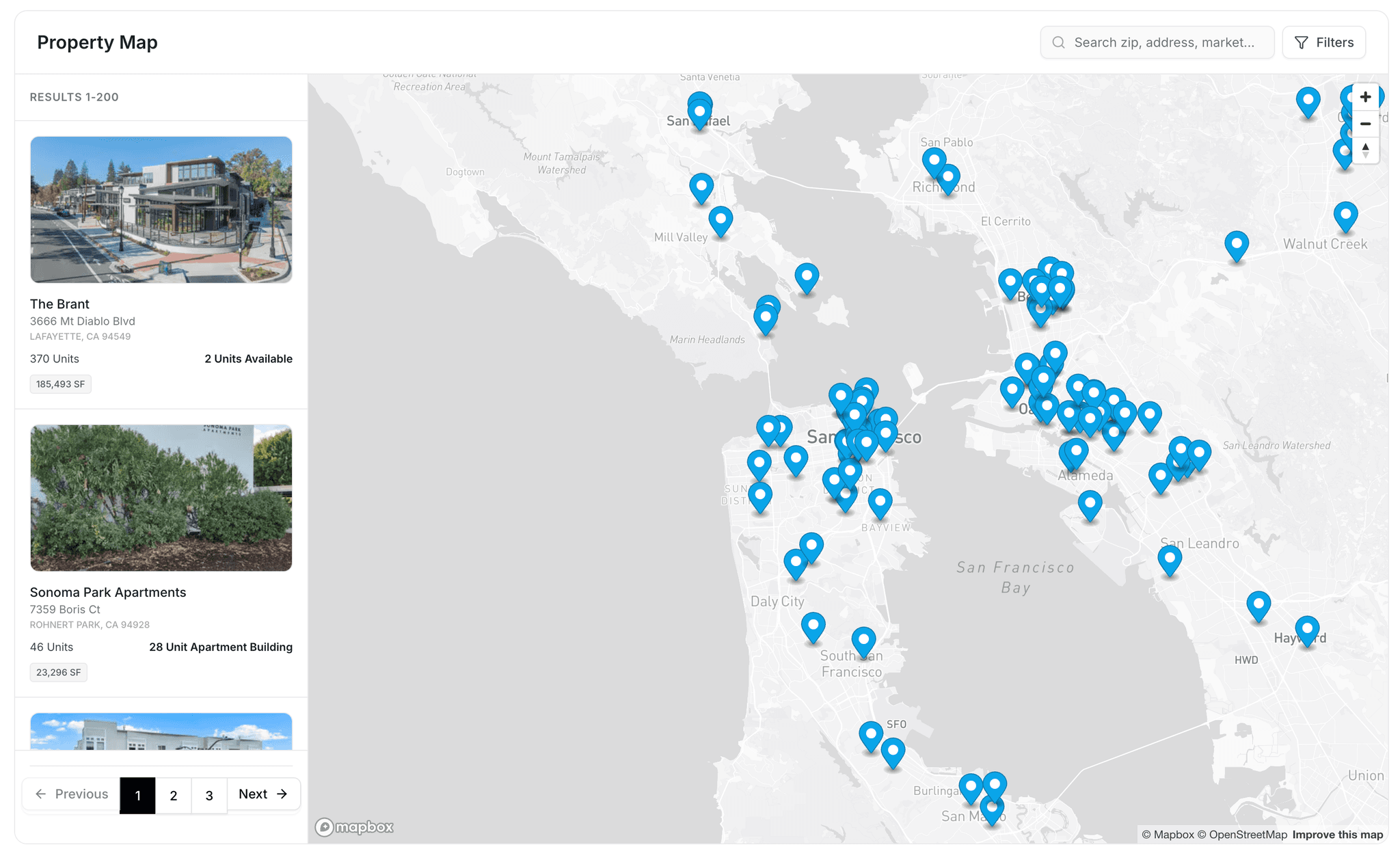
Task: Click the Previous page button
Action: 72,794
